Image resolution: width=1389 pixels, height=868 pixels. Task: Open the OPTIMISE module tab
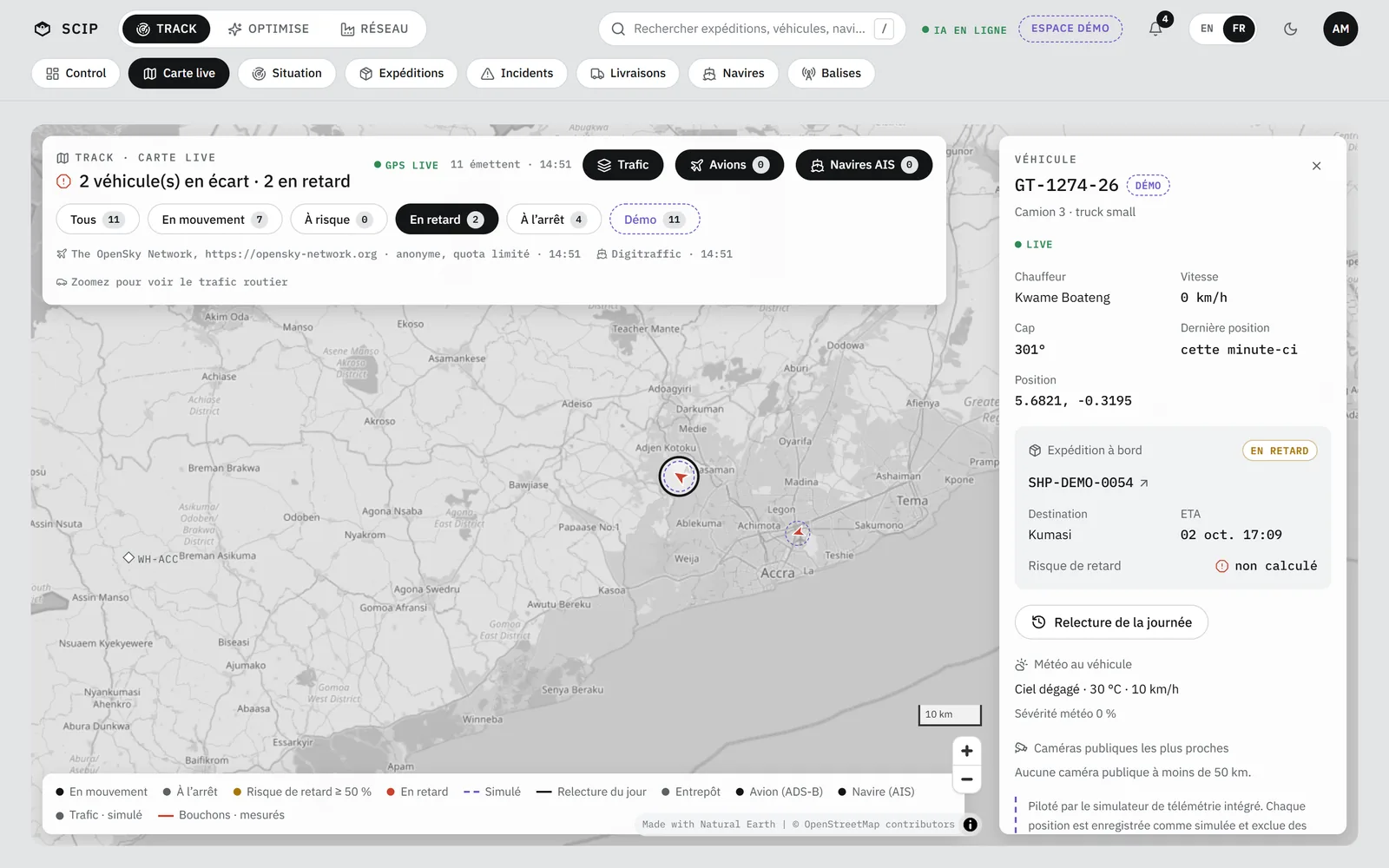268,29
